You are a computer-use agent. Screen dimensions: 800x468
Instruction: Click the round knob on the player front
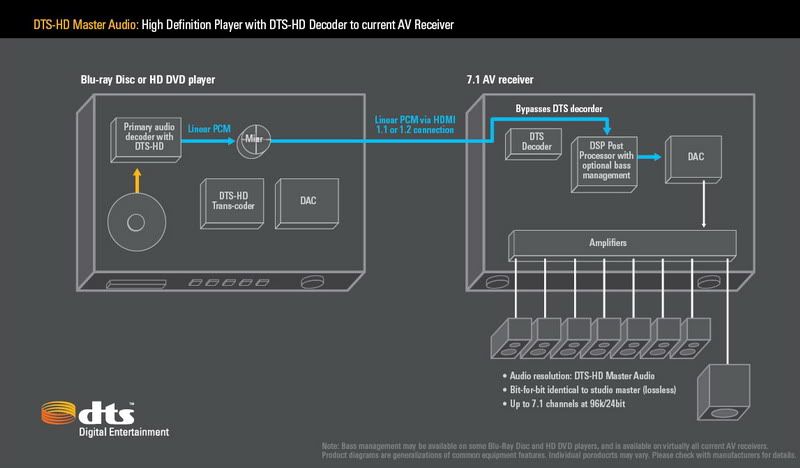click(x=312, y=282)
